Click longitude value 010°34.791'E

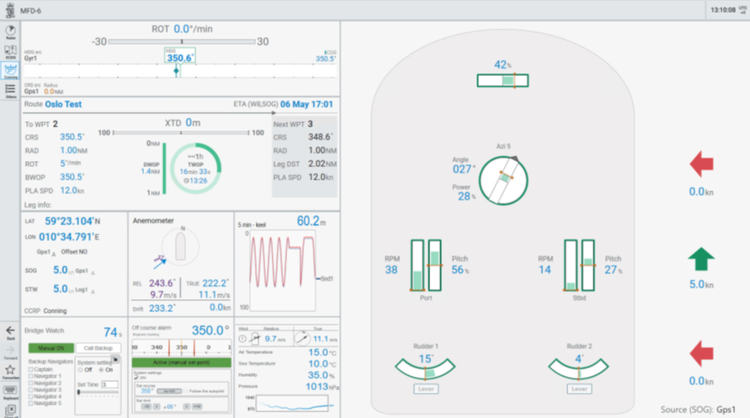click(69, 237)
